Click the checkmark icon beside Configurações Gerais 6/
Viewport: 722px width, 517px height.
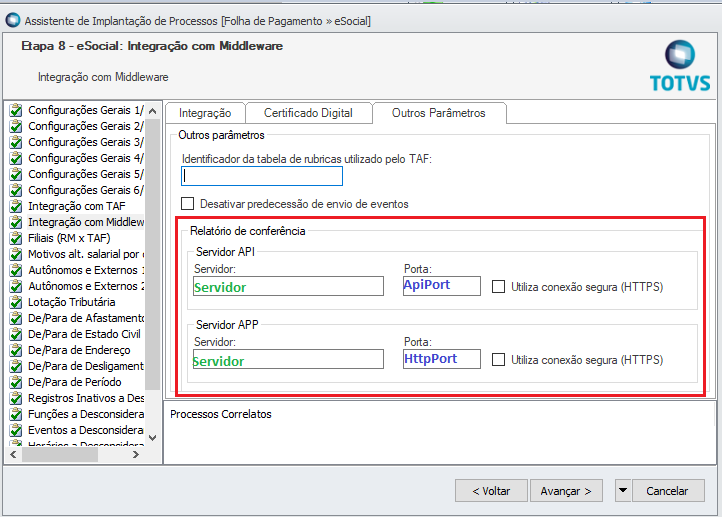pyautogui.click(x=16, y=190)
